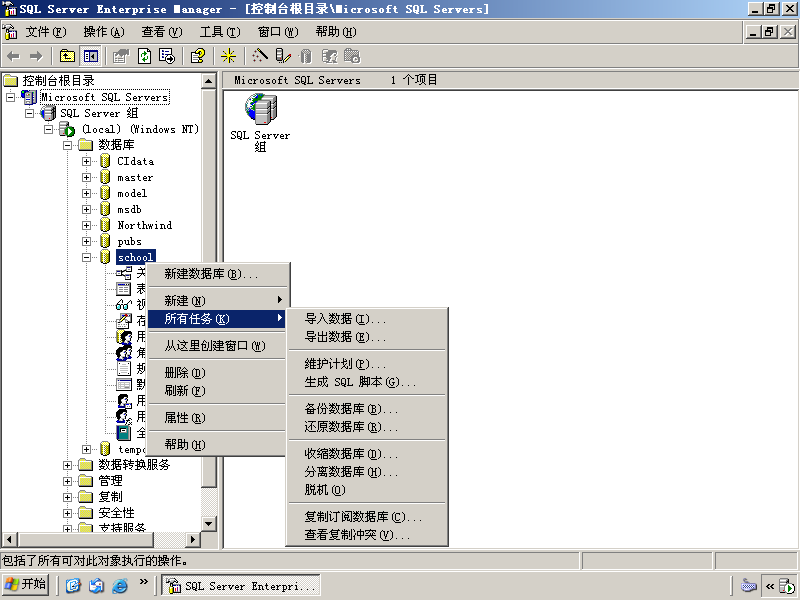The image size is (800, 600).
Task: Choose 备份数据库(B)... option
Action: (367, 409)
